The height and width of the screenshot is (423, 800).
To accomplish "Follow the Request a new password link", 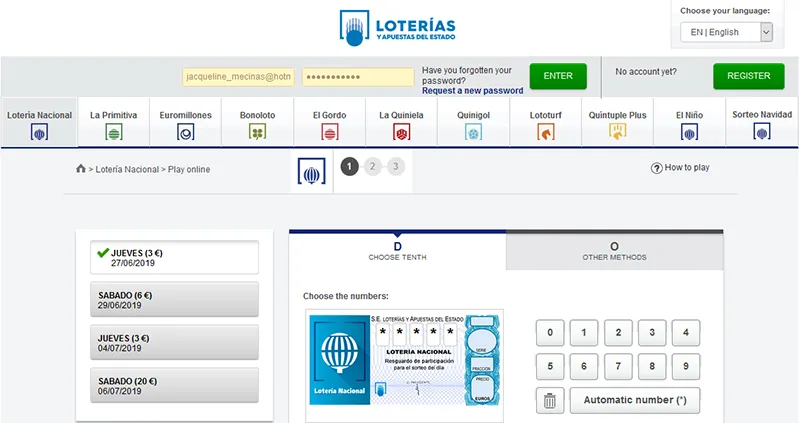I will 472,91.
